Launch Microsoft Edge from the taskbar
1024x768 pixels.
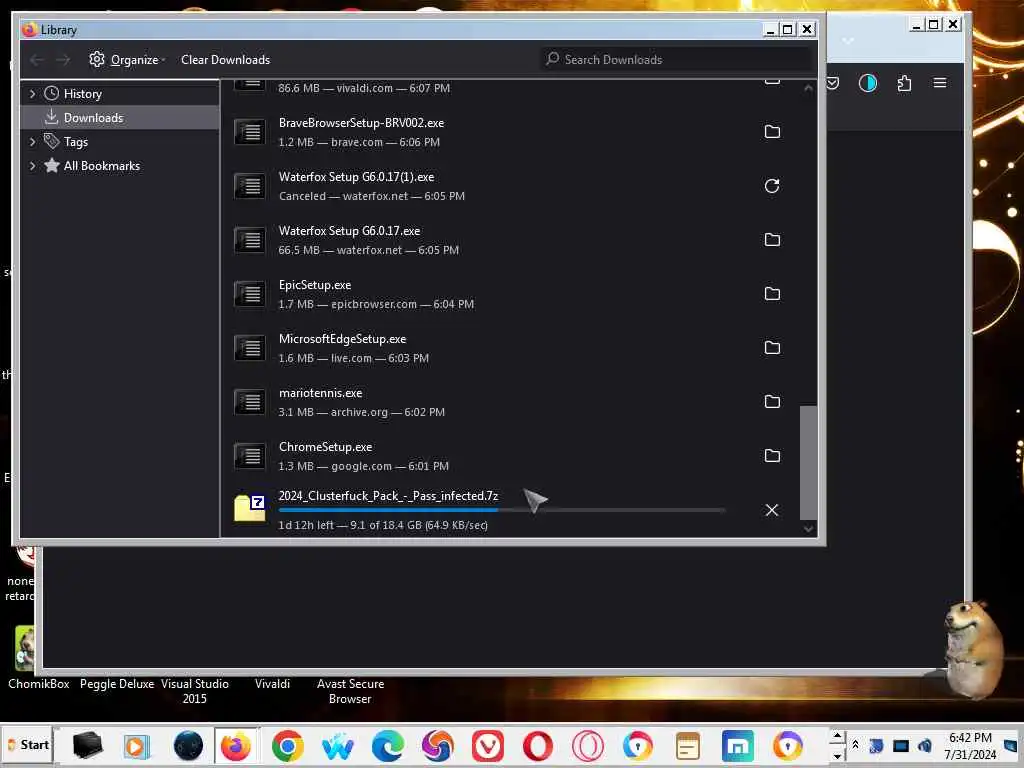pos(387,746)
